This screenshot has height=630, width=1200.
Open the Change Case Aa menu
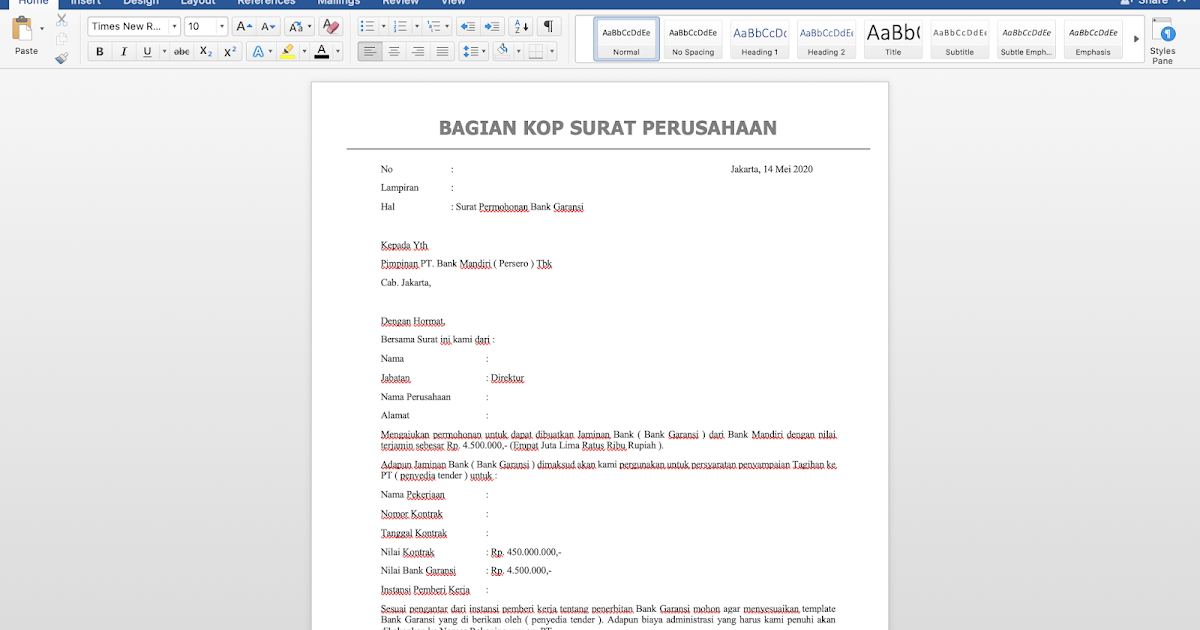pyautogui.click(x=298, y=26)
